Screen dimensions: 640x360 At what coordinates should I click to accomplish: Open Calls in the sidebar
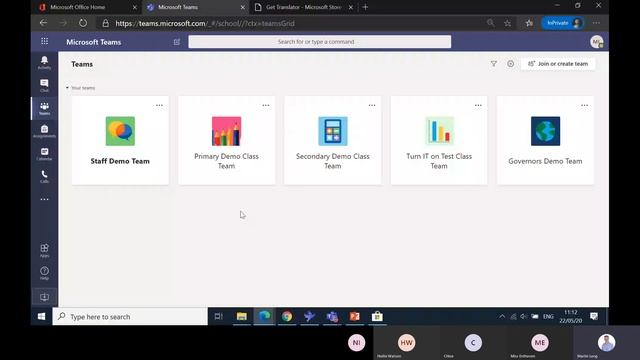point(44,177)
